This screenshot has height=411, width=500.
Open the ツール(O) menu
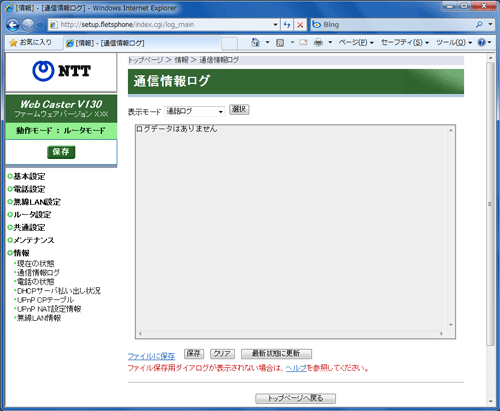click(x=454, y=42)
